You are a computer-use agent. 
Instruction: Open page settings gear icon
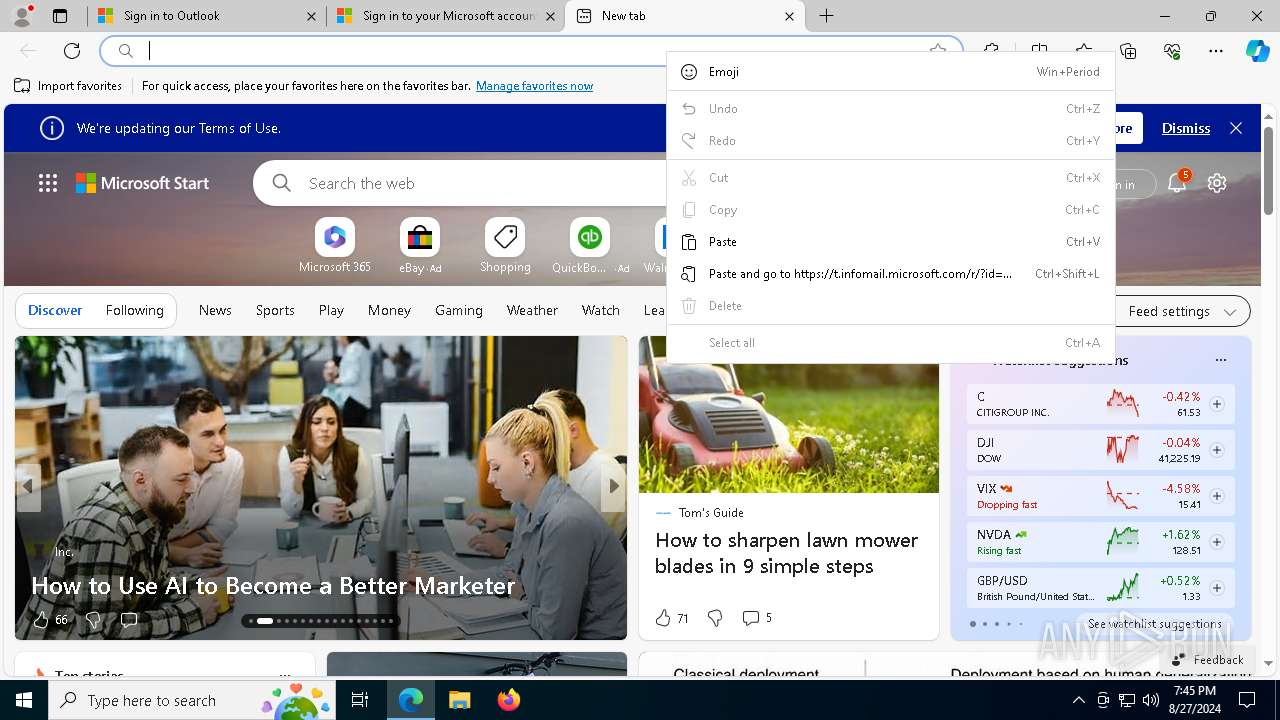pos(1217,183)
